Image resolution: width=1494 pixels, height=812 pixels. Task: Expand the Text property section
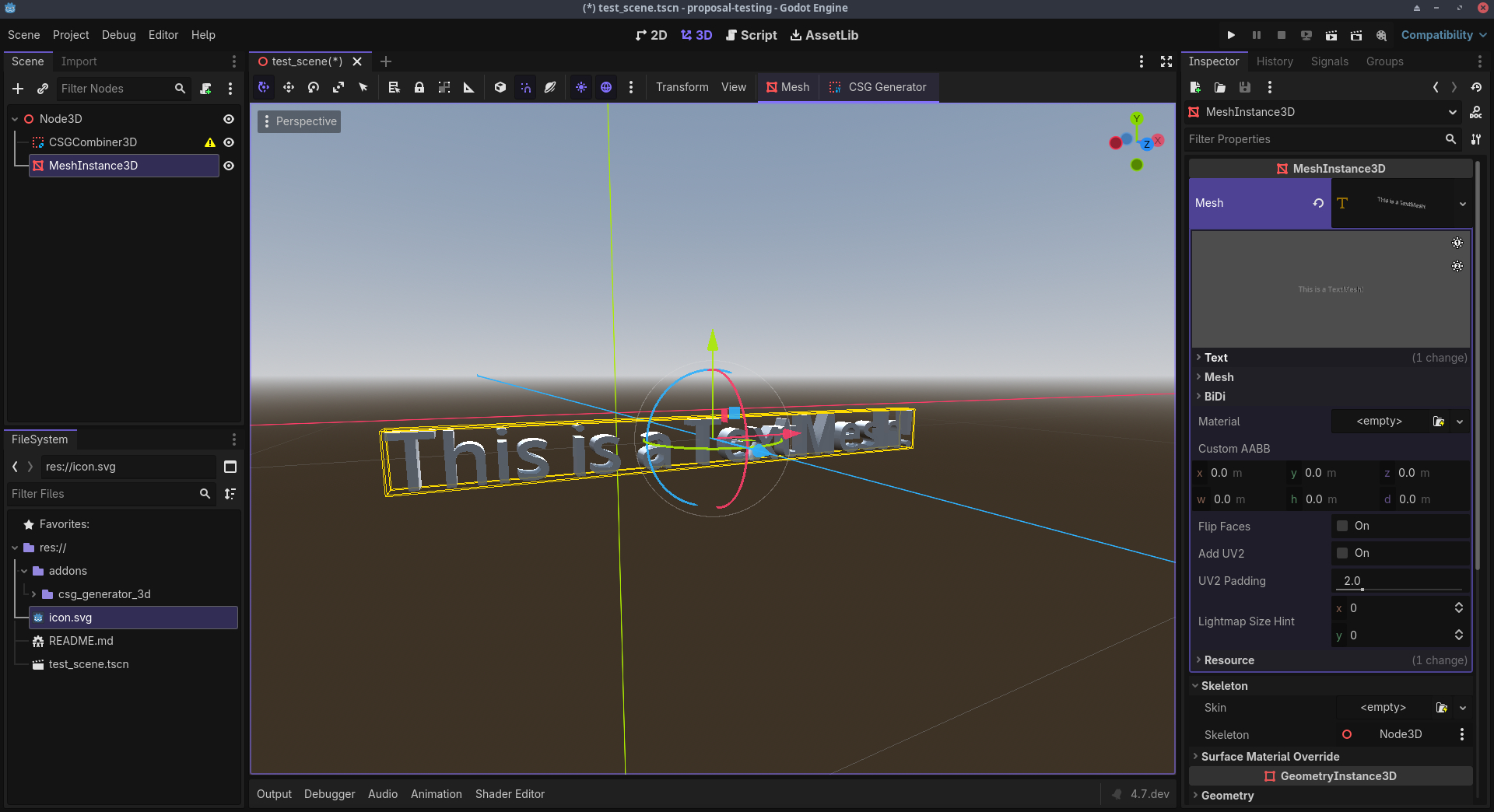point(1216,358)
